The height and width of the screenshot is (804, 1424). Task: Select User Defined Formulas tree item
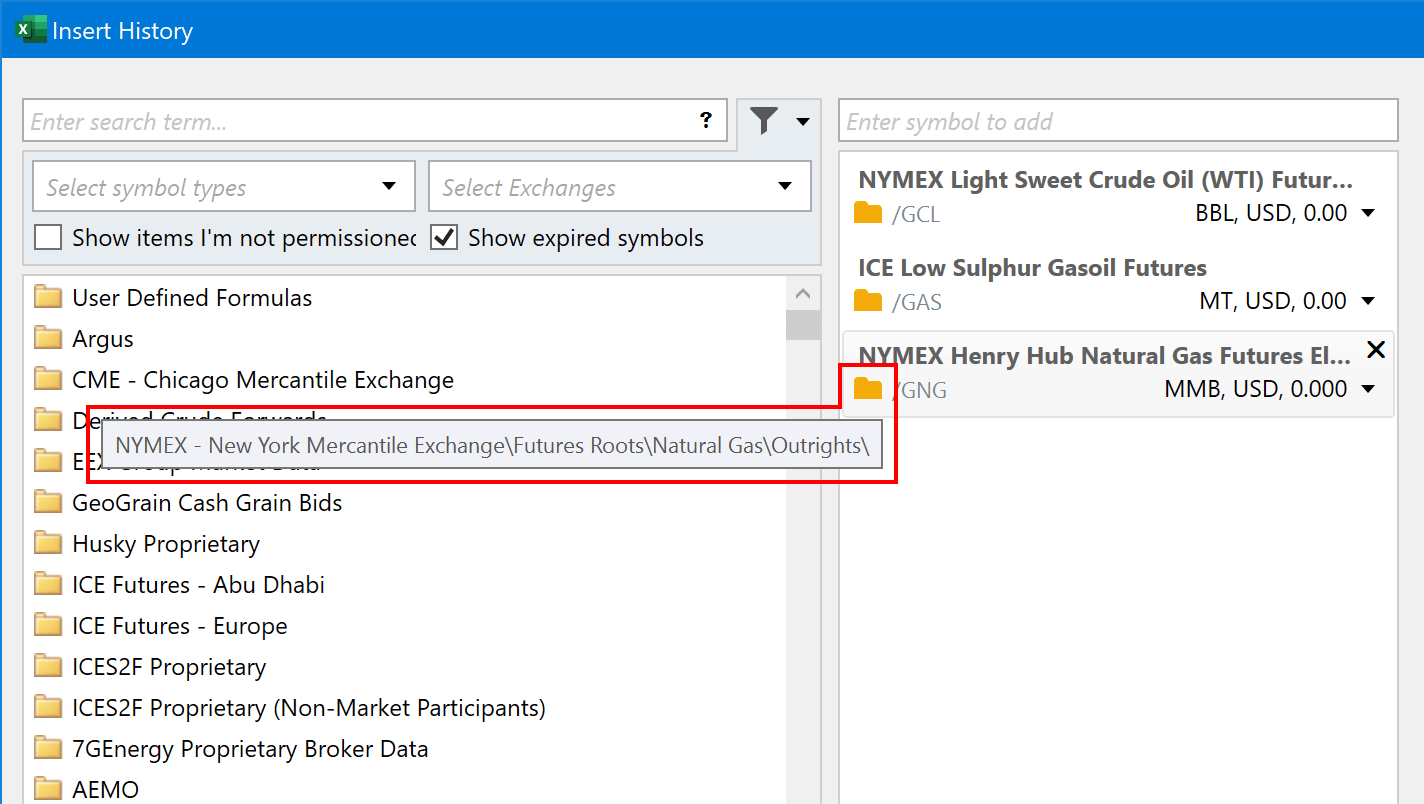point(192,298)
